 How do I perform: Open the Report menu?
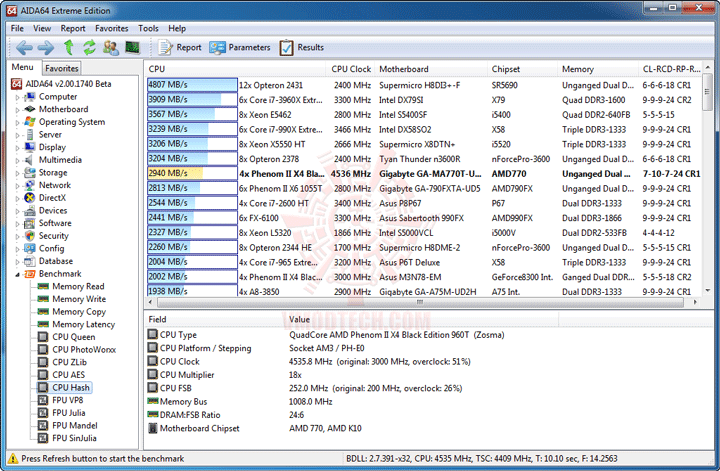tap(73, 28)
